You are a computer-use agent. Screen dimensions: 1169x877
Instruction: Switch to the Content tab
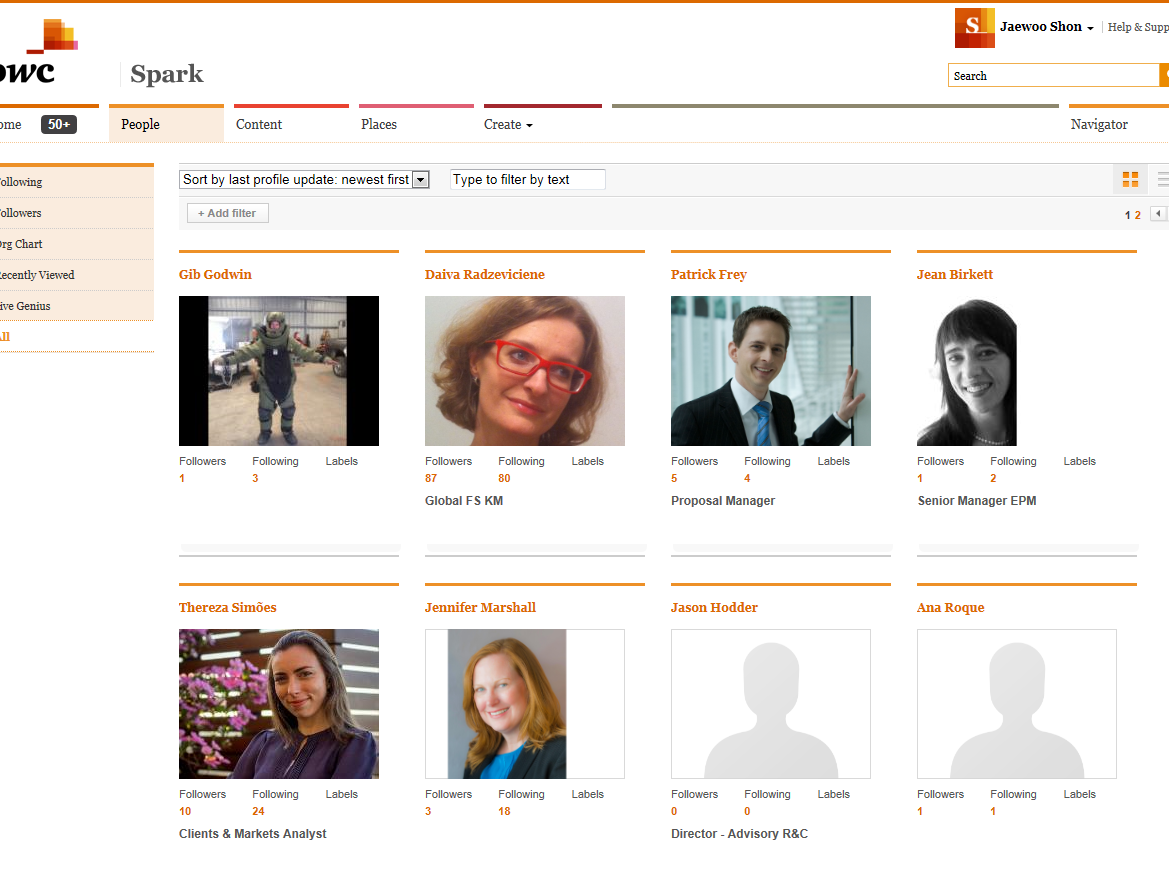coord(259,125)
